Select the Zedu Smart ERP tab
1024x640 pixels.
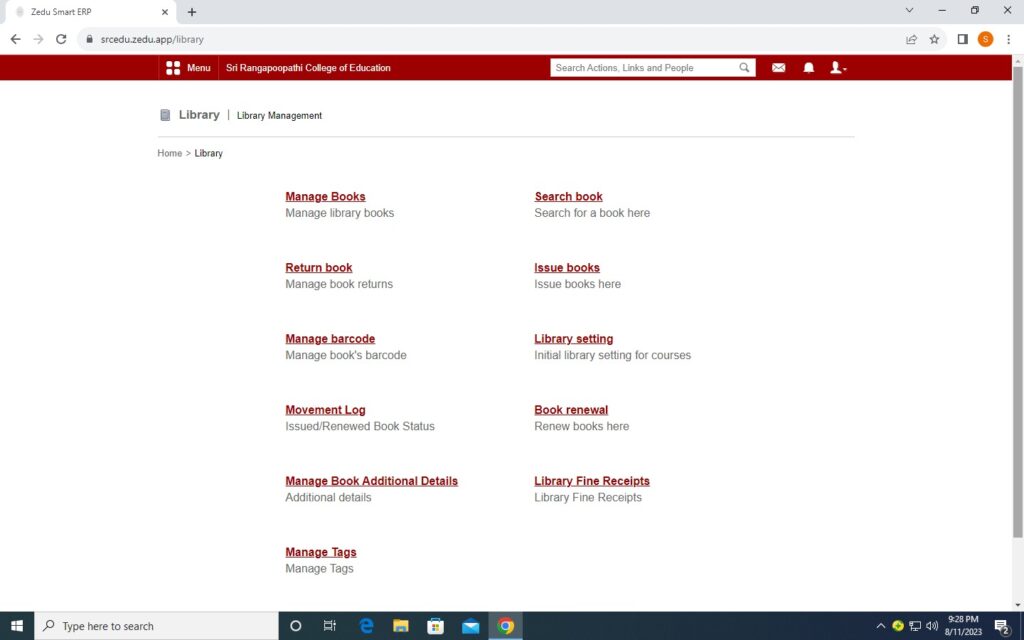pos(85,12)
